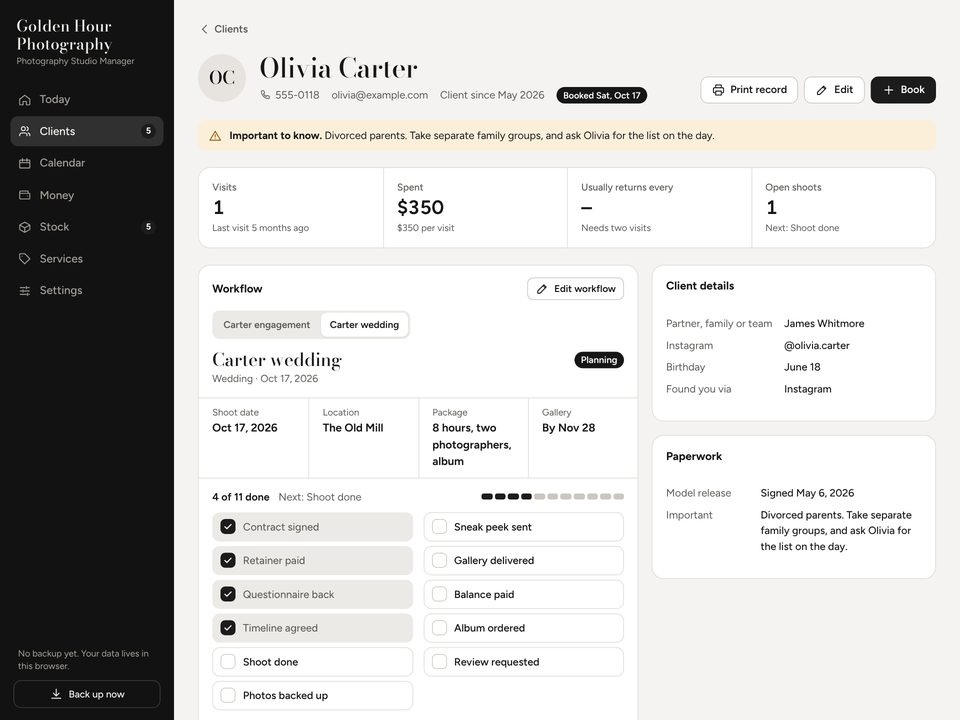Click the warning triangle icon in alert
960x720 pixels.
tap(215, 136)
